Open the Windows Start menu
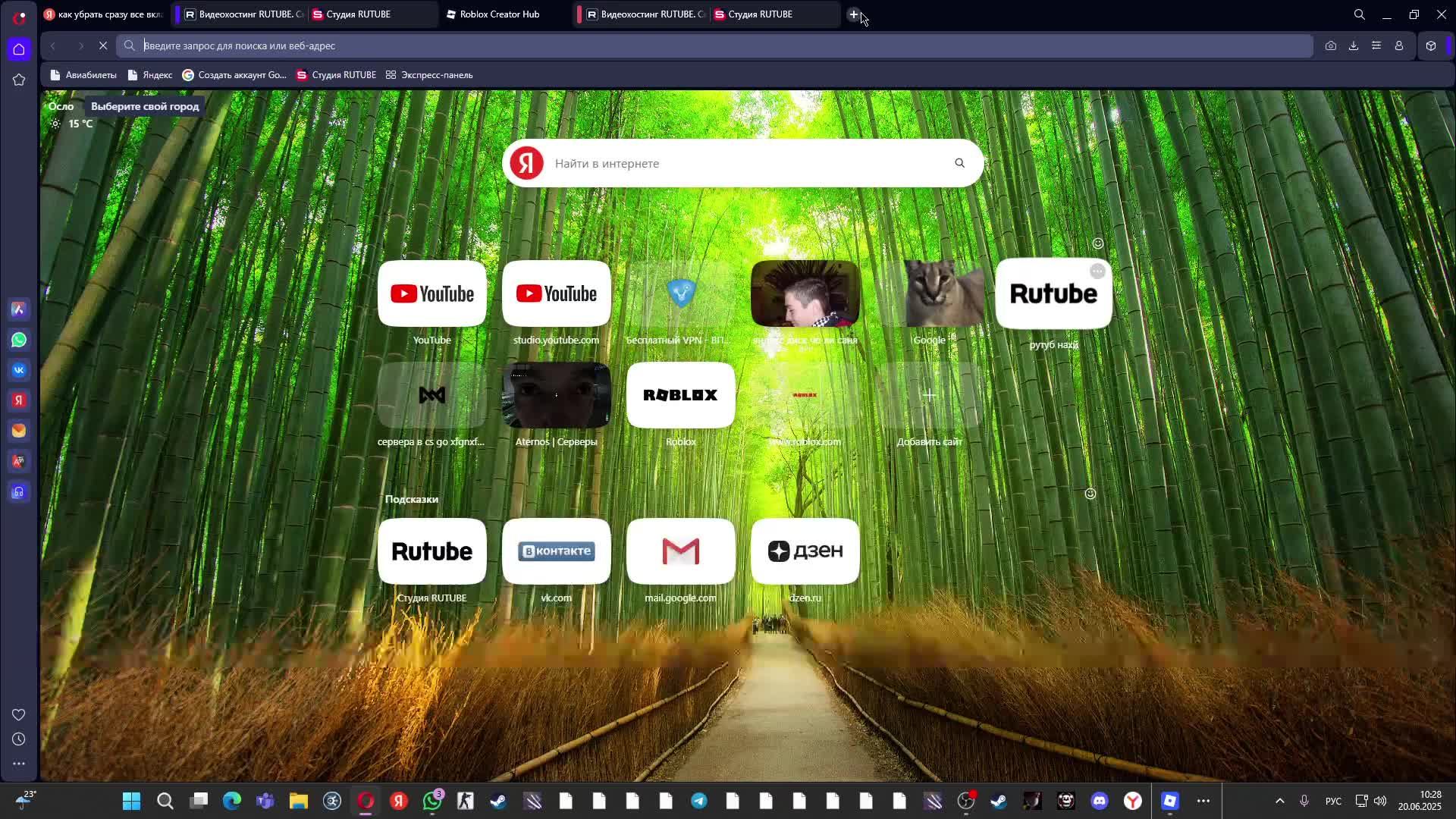Viewport: 1456px width, 819px height. [131, 801]
